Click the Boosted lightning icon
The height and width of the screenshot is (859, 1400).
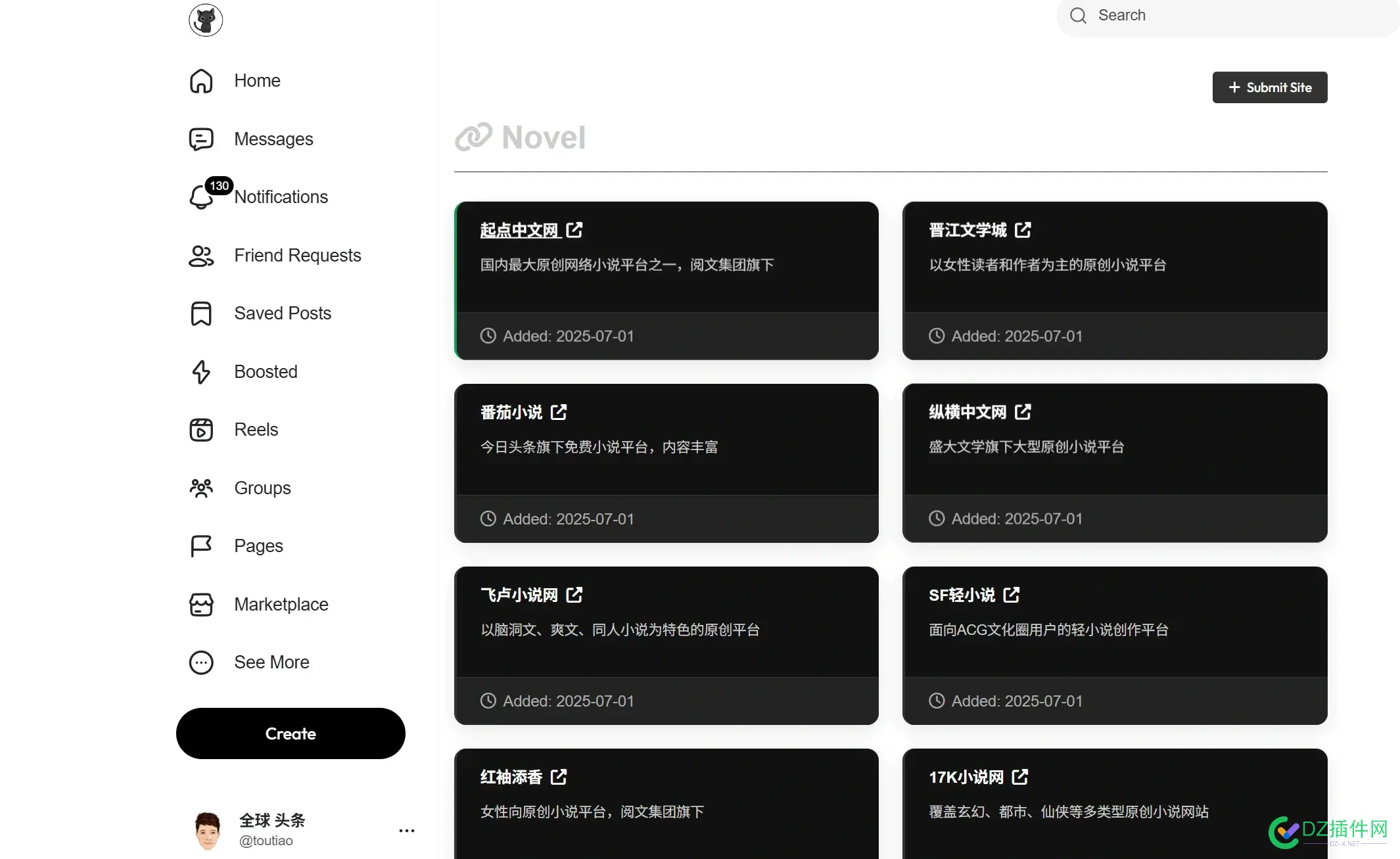pos(201,372)
